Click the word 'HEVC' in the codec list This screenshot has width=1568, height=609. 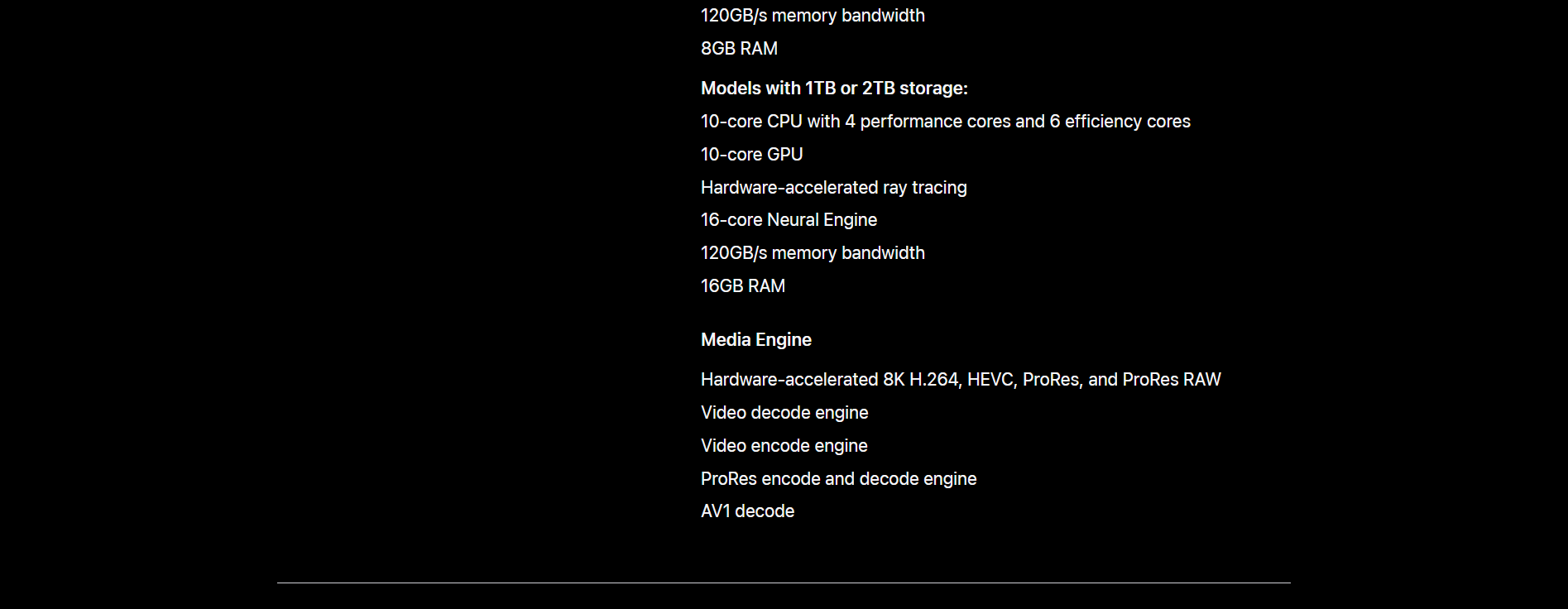click(x=990, y=380)
